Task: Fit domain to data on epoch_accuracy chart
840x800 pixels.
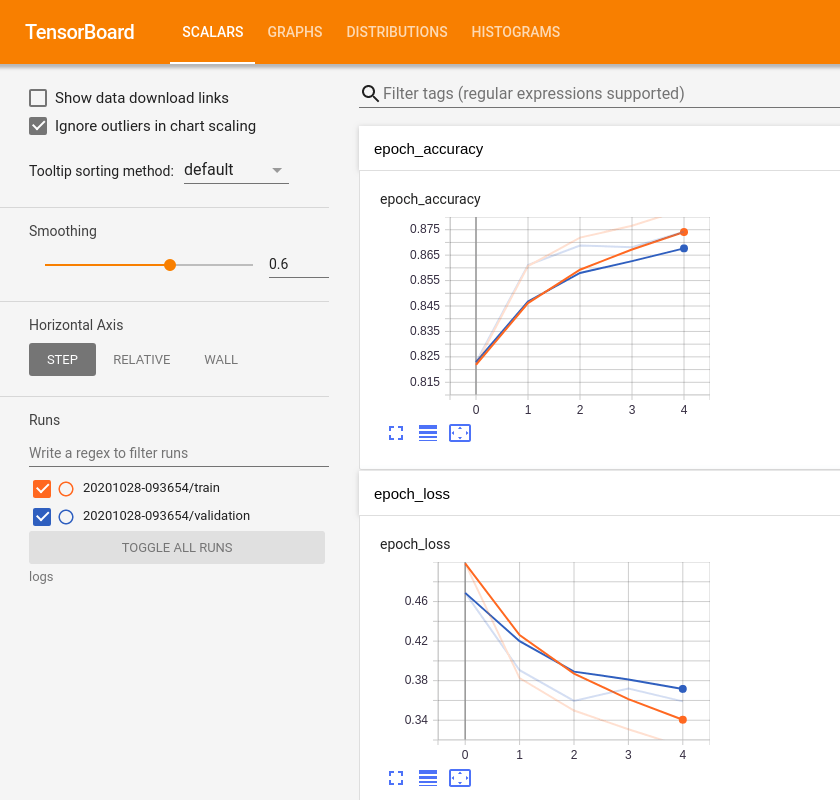Action: point(460,433)
